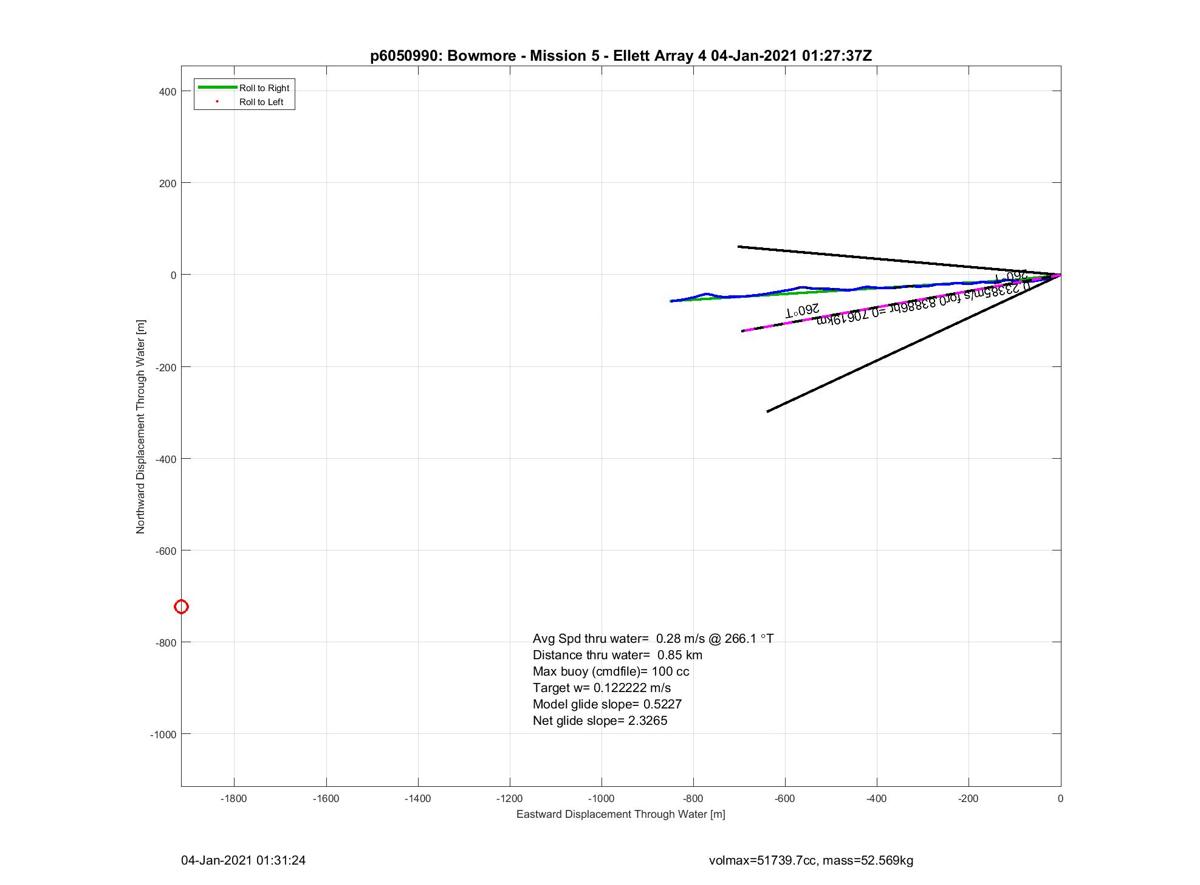Click the "Max buoy (cmdfile)= 100 cc" line
The width and height of the screenshot is (1200, 885).
point(611,671)
